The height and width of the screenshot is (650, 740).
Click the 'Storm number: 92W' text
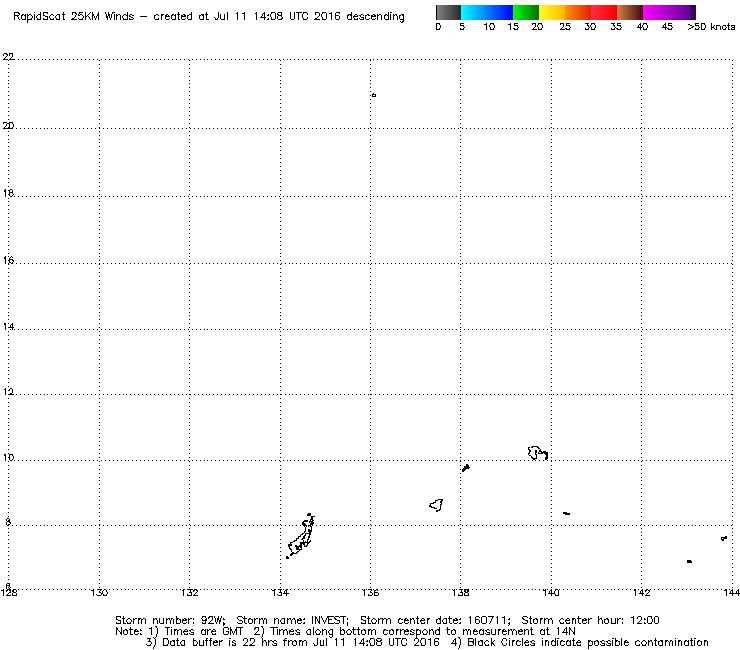[170, 620]
